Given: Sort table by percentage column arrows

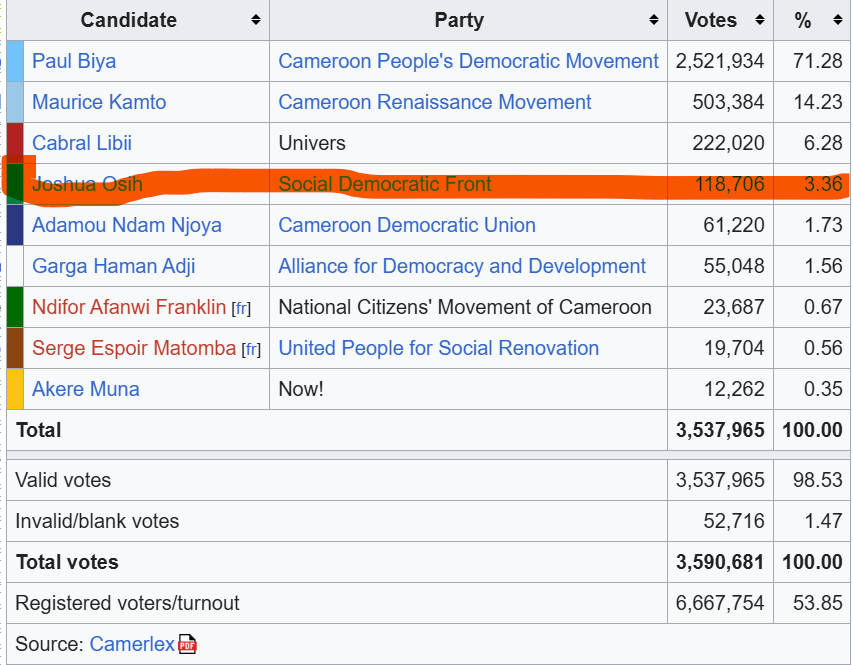Looking at the screenshot, I should (836, 20).
